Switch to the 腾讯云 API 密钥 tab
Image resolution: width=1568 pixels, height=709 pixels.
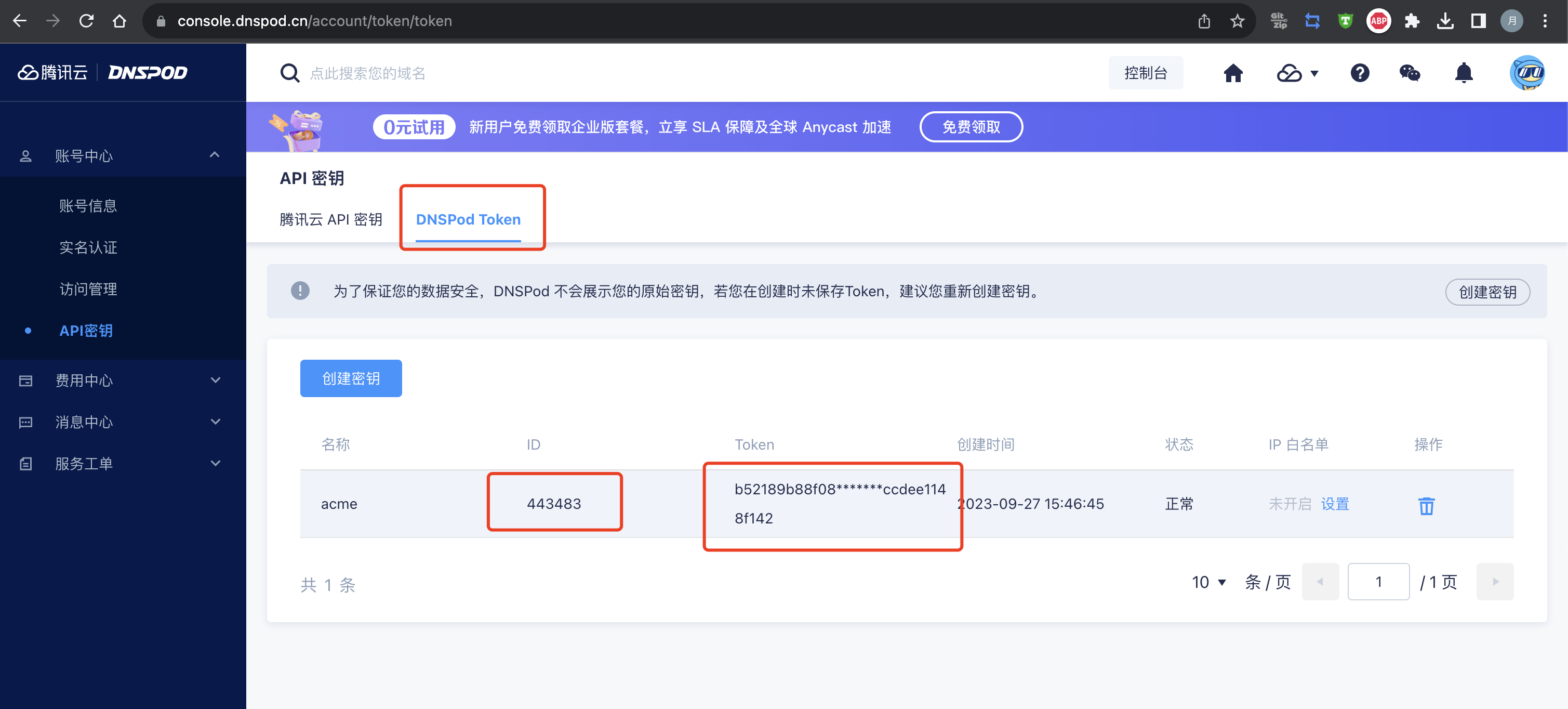(331, 219)
